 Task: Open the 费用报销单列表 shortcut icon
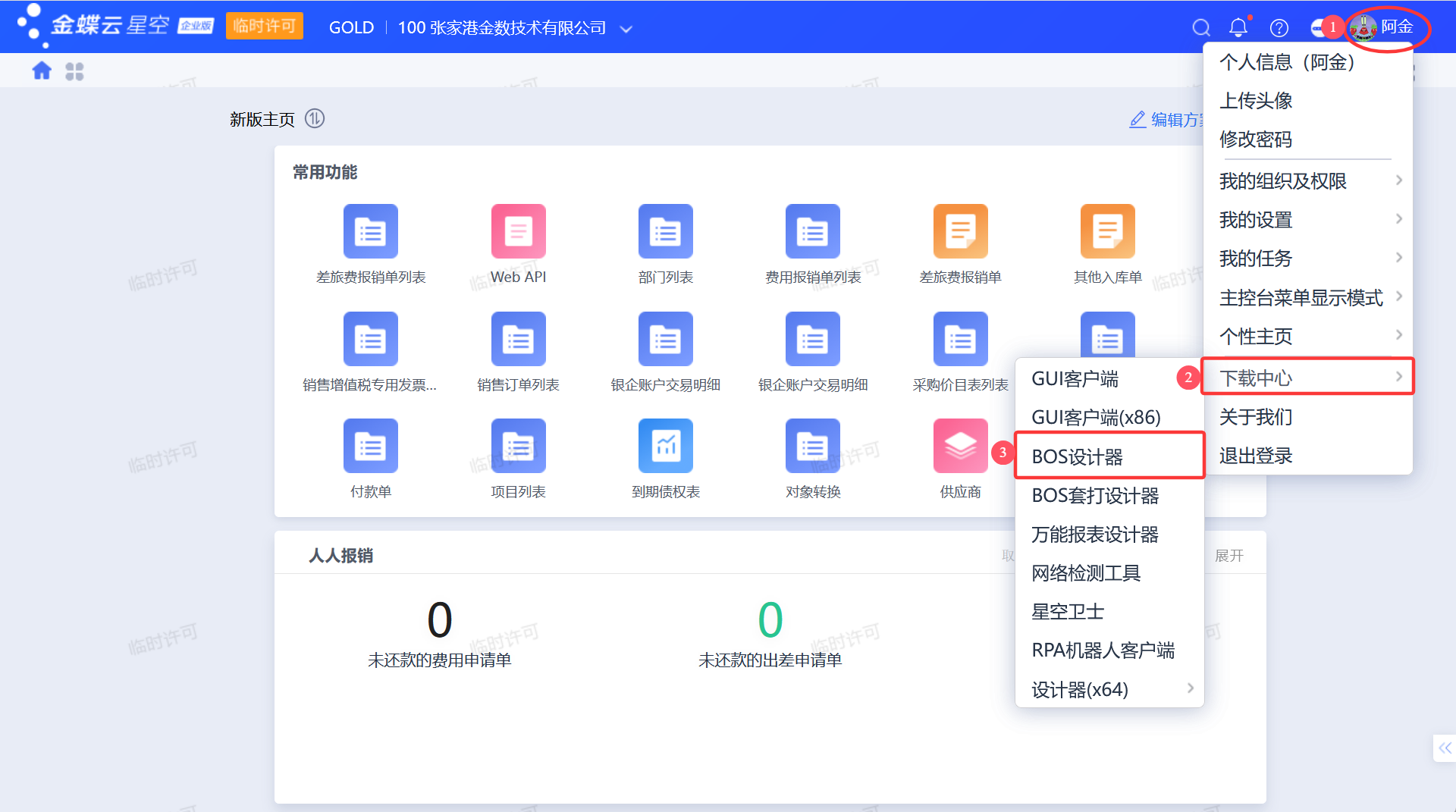pos(813,231)
